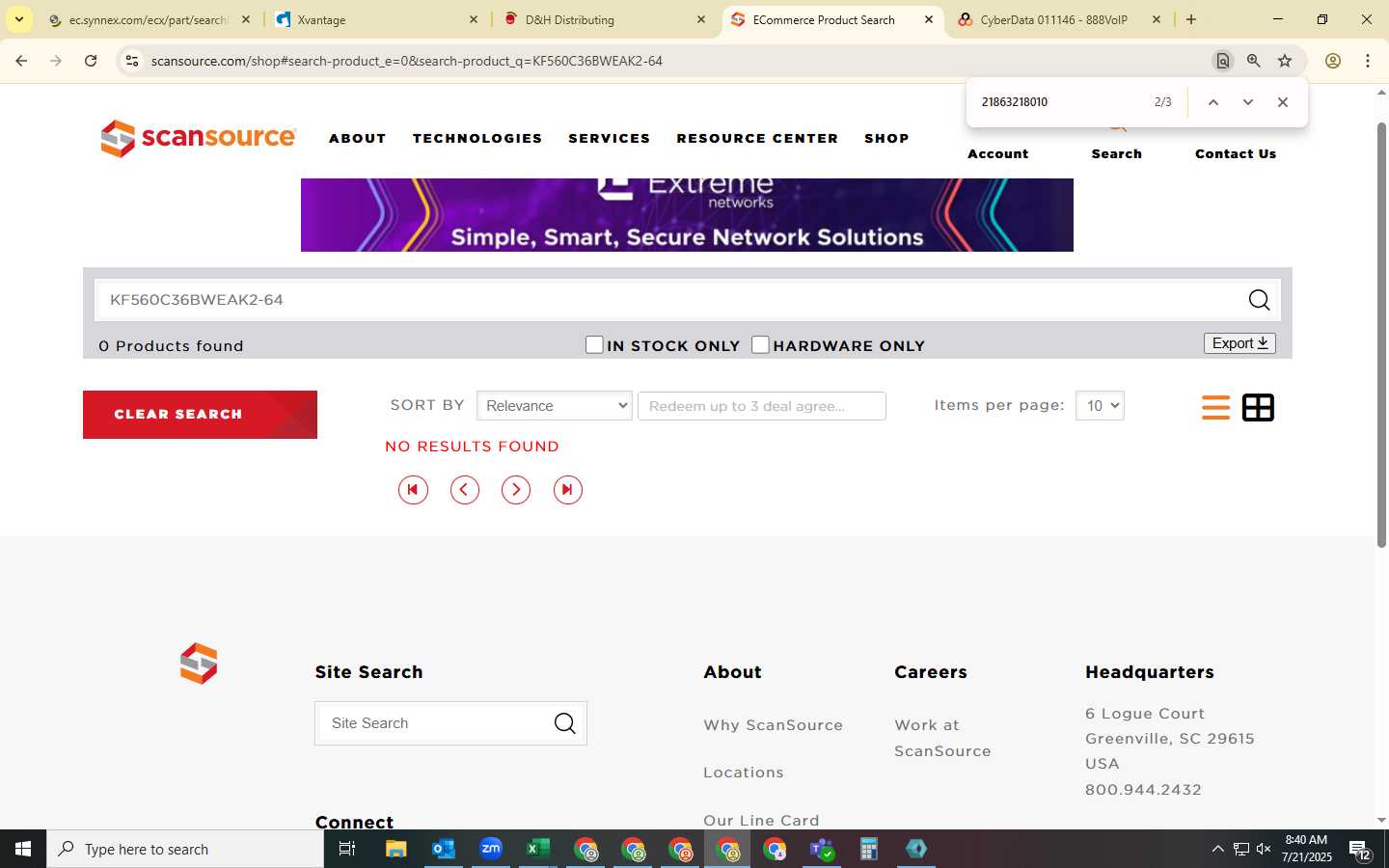Go to next results page
The height and width of the screenshot is (868, 1389).
coord(516,490)
